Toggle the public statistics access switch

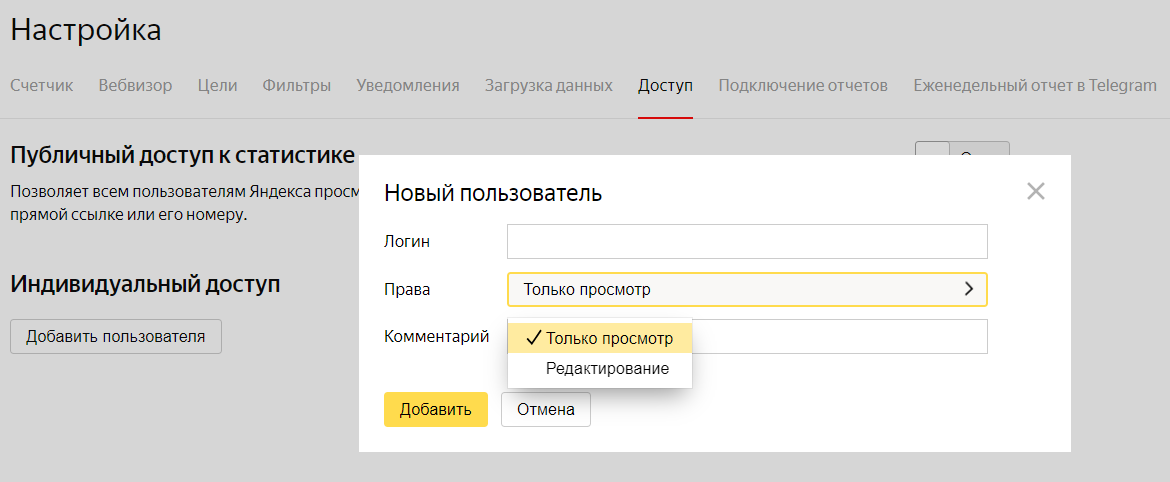click(x=962, y=150)
